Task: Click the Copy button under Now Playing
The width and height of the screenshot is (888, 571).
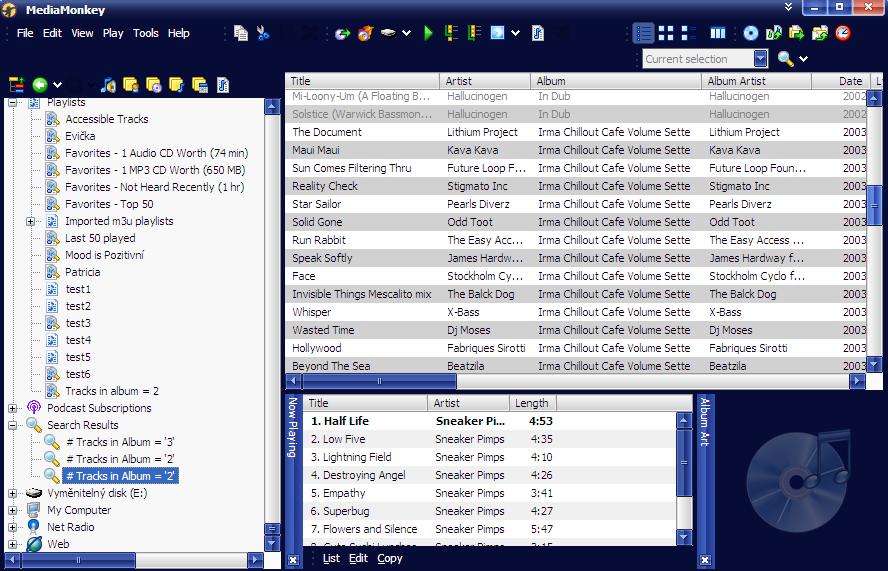Action: click(390, 558)
